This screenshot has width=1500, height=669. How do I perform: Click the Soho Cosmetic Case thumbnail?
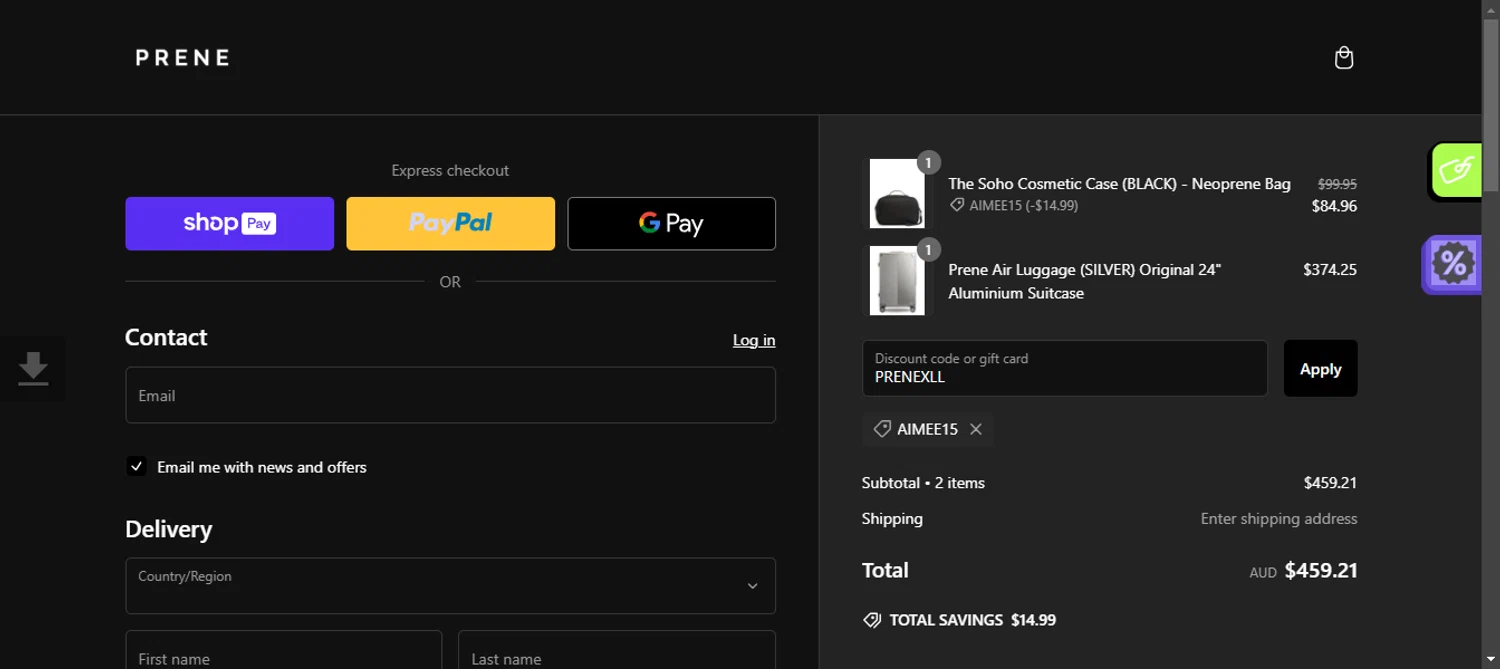pos(896,193)
